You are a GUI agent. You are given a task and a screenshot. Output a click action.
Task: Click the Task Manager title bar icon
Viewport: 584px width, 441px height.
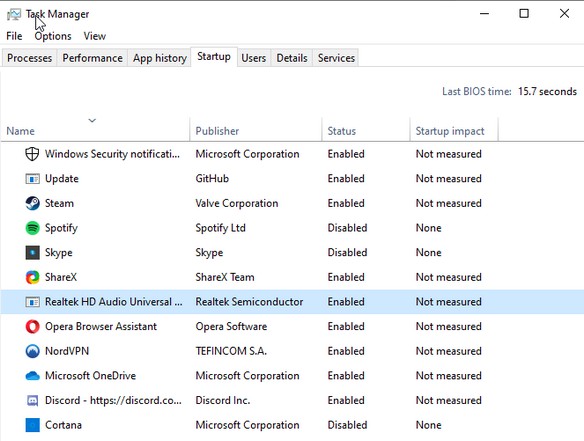point(14,14)
